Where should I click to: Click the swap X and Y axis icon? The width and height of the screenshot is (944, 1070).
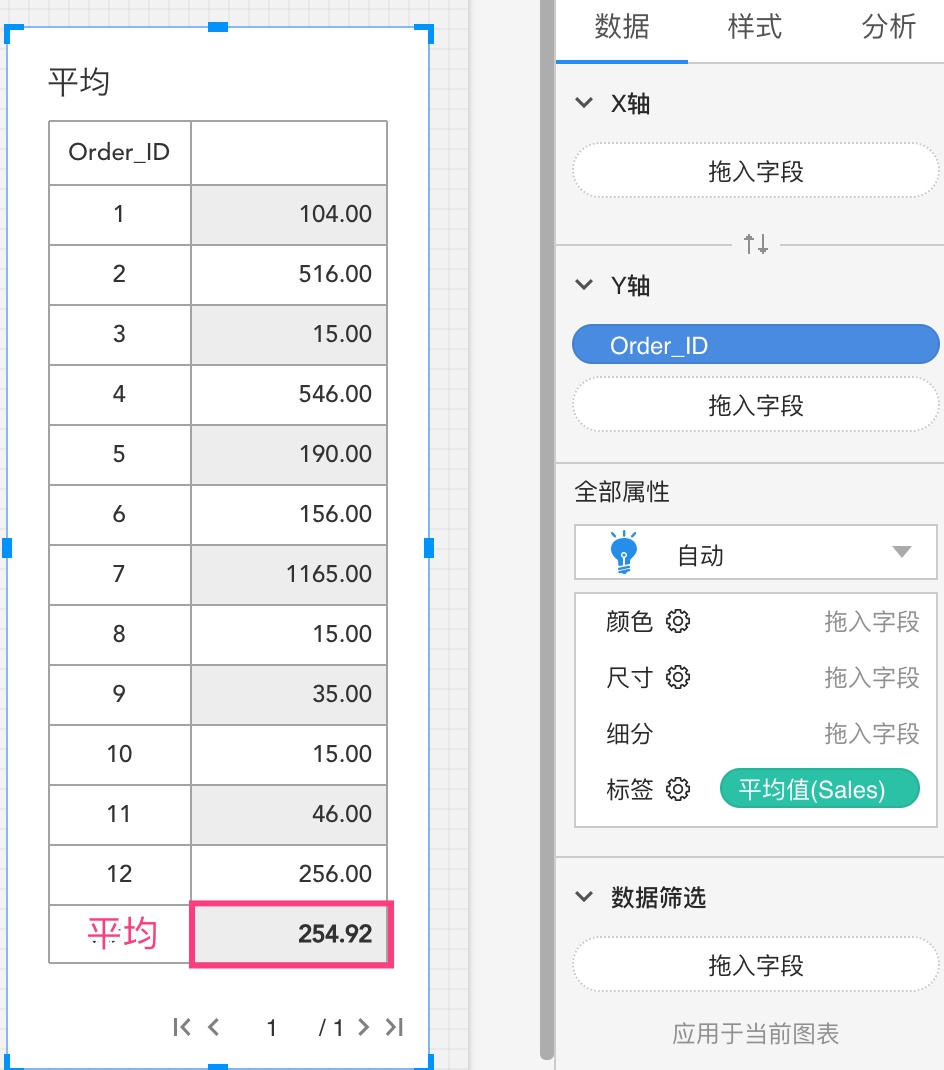[756, 243]
